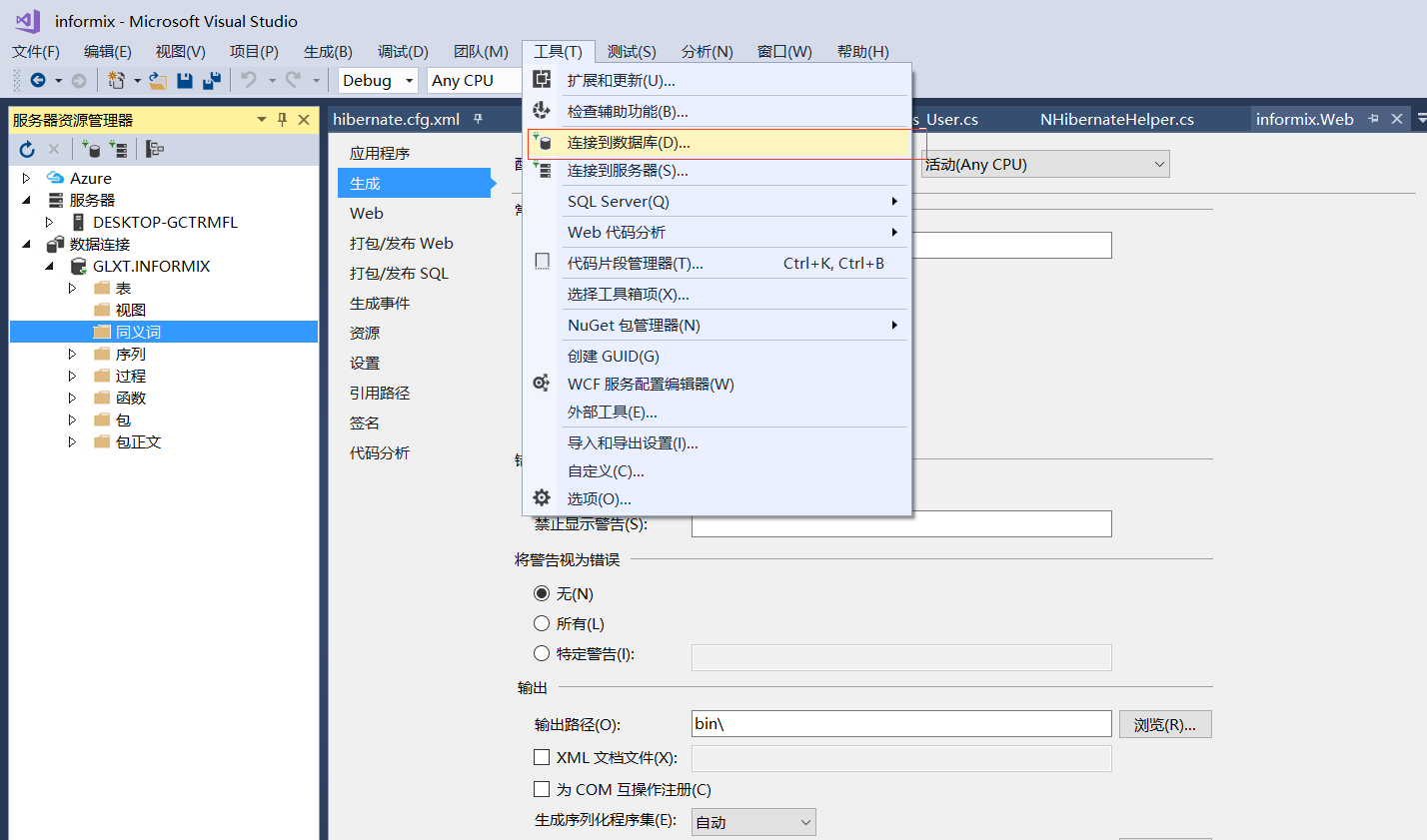
Task: Click the greyed Navigate Forward arrow icon
Action: coord(79,80)
